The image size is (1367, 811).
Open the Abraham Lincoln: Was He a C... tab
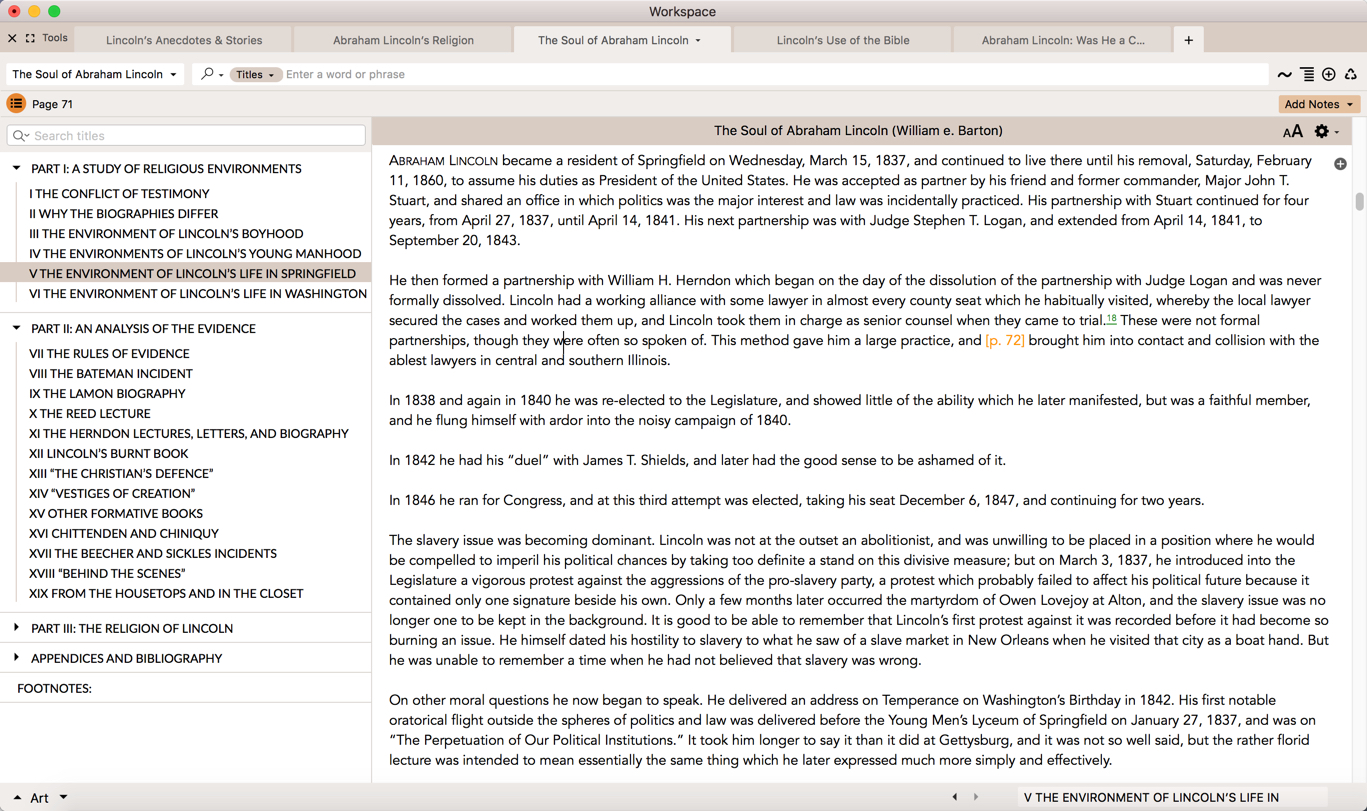(1063, 40)
